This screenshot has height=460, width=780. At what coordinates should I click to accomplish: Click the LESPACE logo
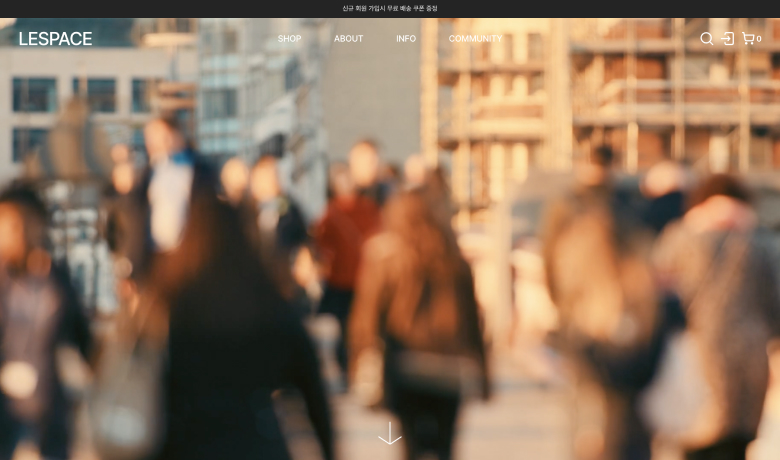pos(55,39)
